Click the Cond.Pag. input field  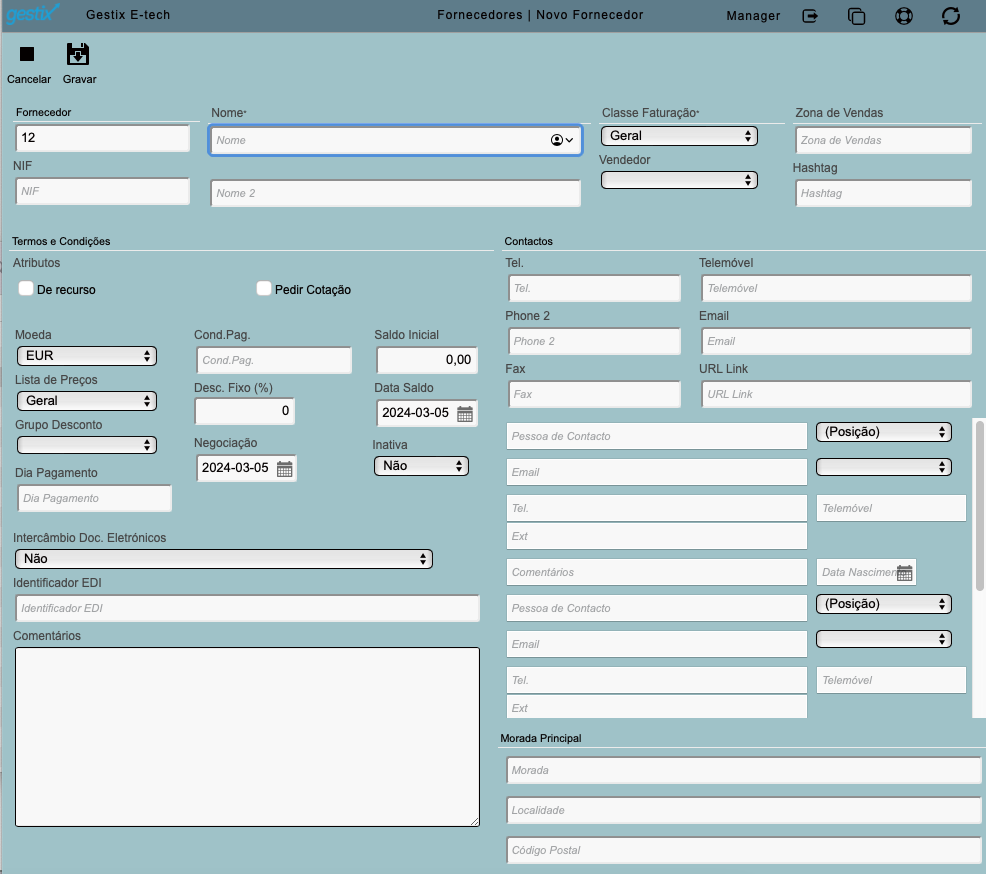pyautogui.click(x=274, y=360)
